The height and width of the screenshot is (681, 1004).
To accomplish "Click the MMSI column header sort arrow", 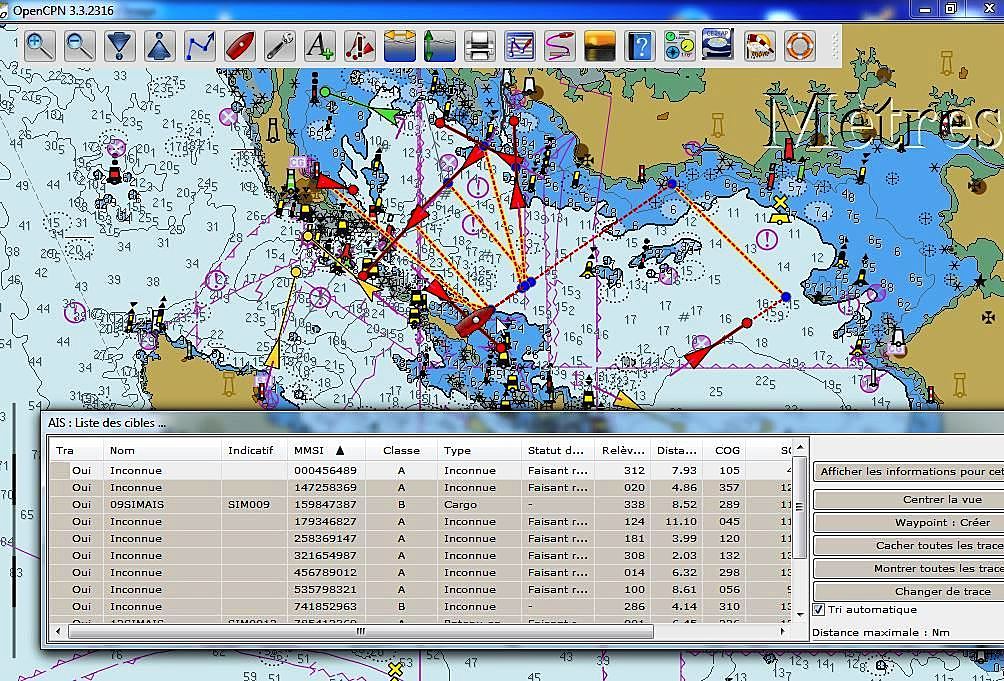I will [x=340, y=451].
